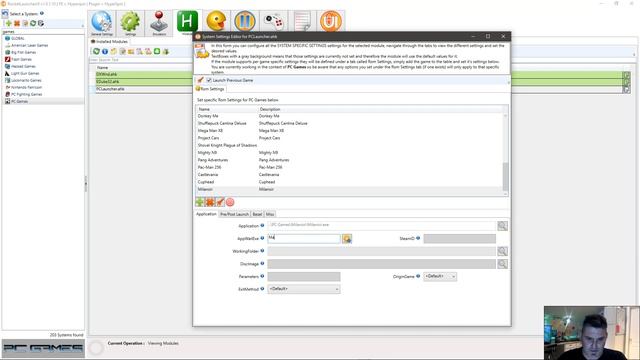Open the joystick Emulators tab
Viewport: 640px width, 360px height.
159,22
